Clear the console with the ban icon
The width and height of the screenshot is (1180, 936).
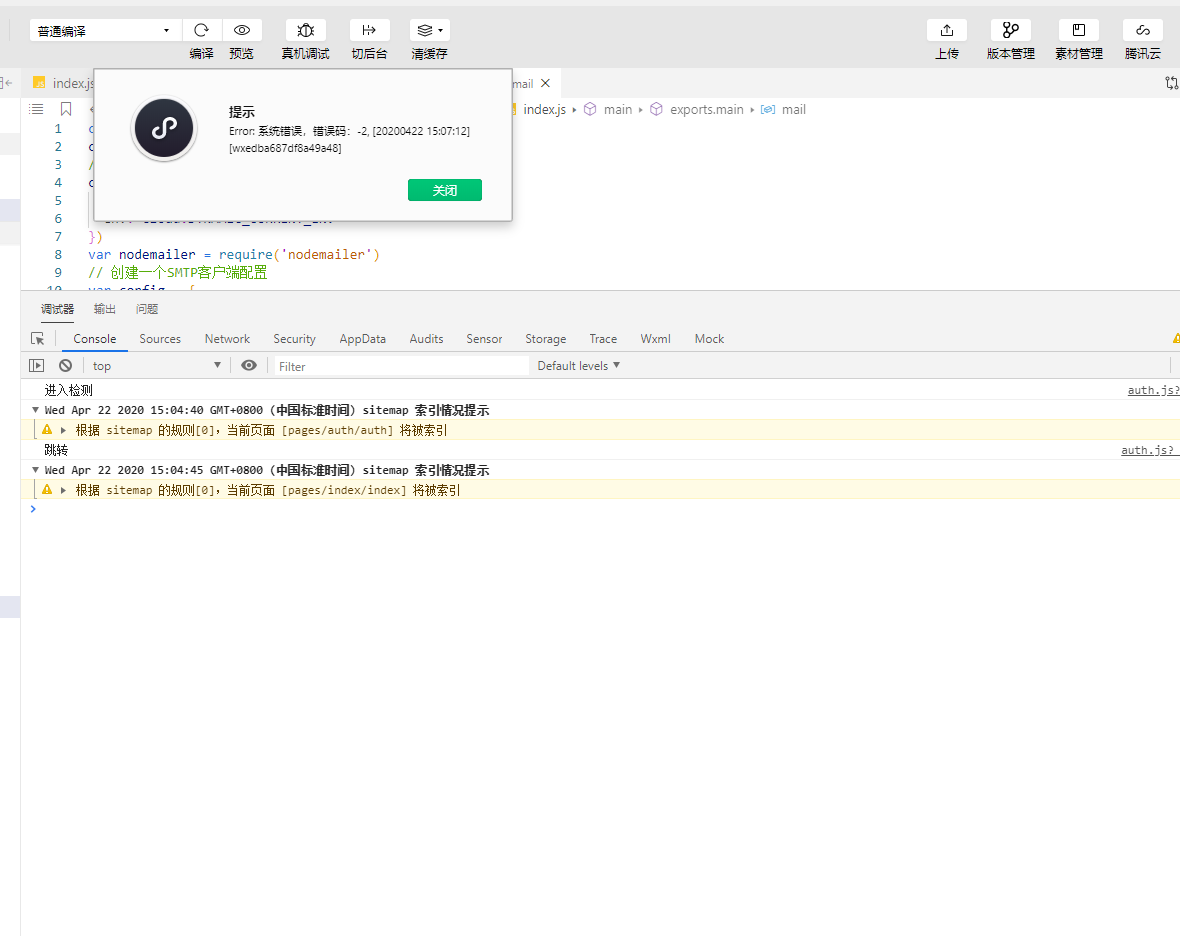65,366
